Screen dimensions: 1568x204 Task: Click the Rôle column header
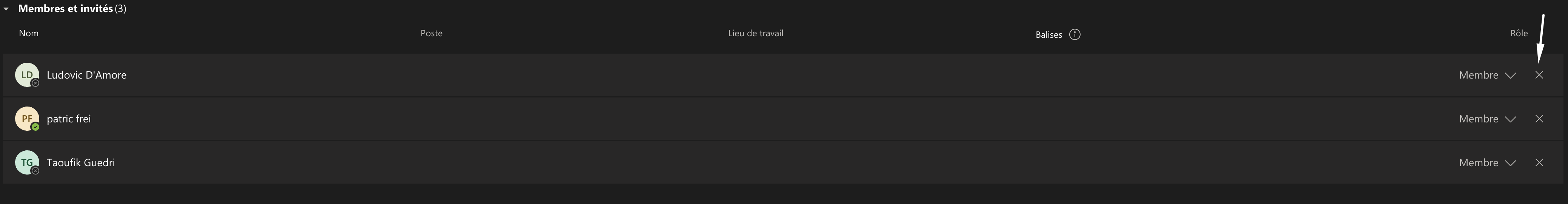1519,33
